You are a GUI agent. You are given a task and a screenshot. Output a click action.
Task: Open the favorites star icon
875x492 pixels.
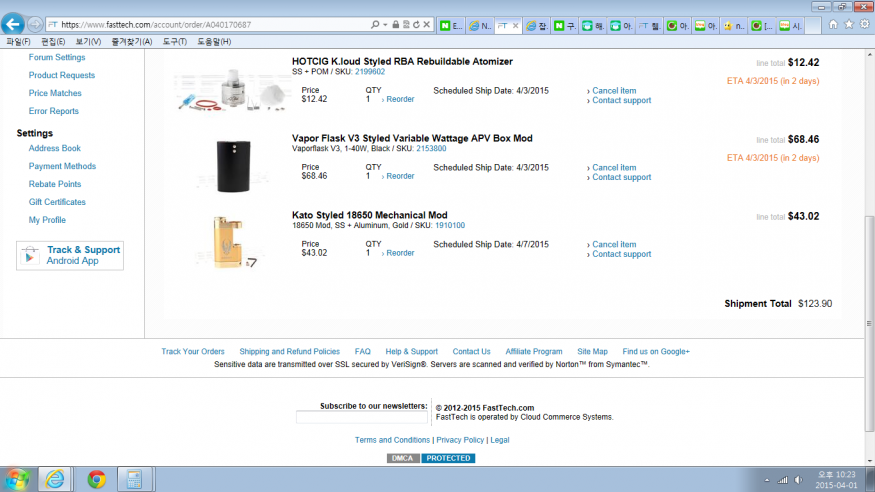point(849,24)
